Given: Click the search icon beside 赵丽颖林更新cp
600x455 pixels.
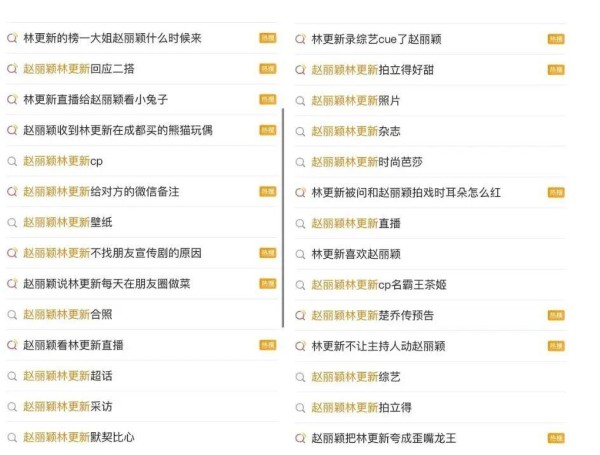Looking at the screenshot, I should click(x=12, y=161).
